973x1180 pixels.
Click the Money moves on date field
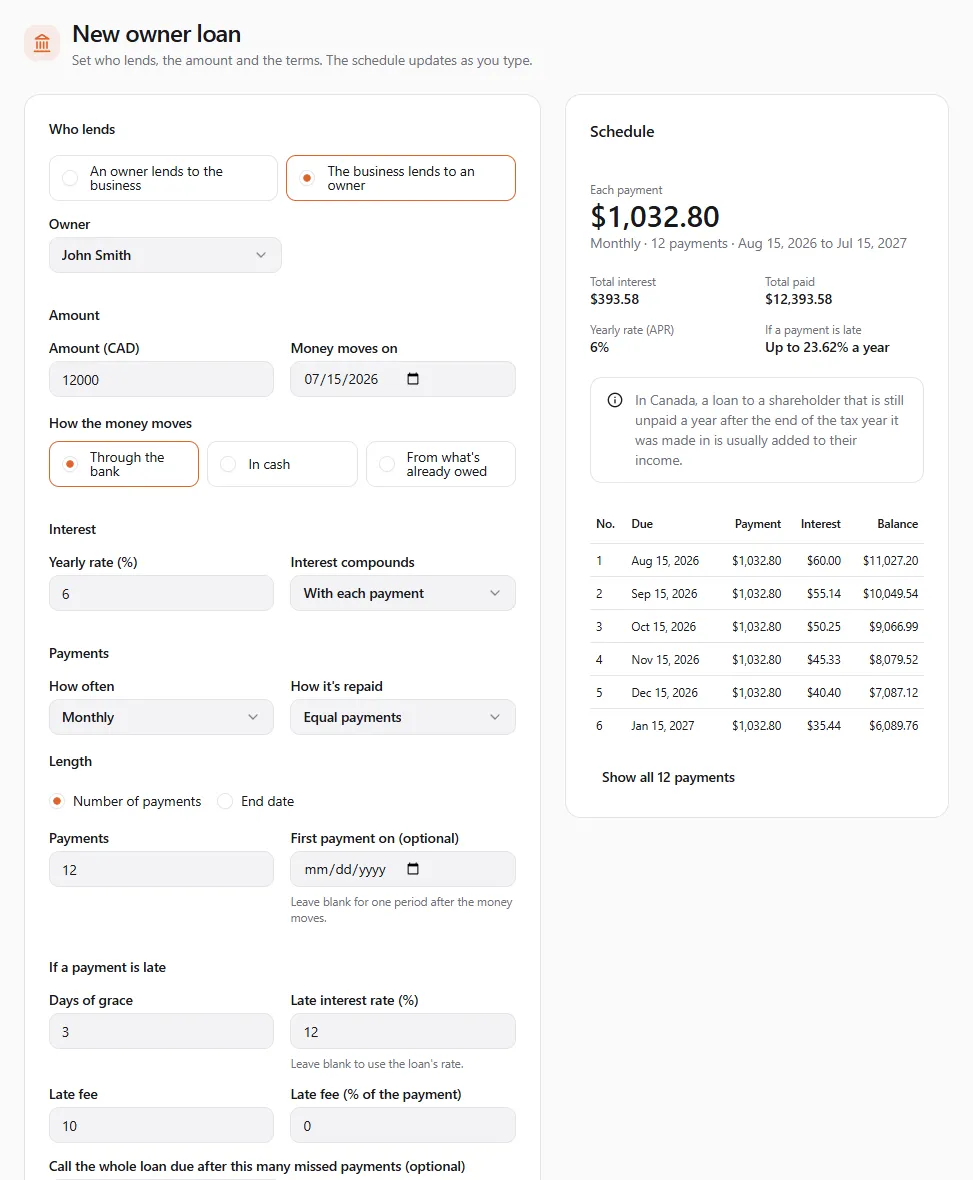coord(403,379)
